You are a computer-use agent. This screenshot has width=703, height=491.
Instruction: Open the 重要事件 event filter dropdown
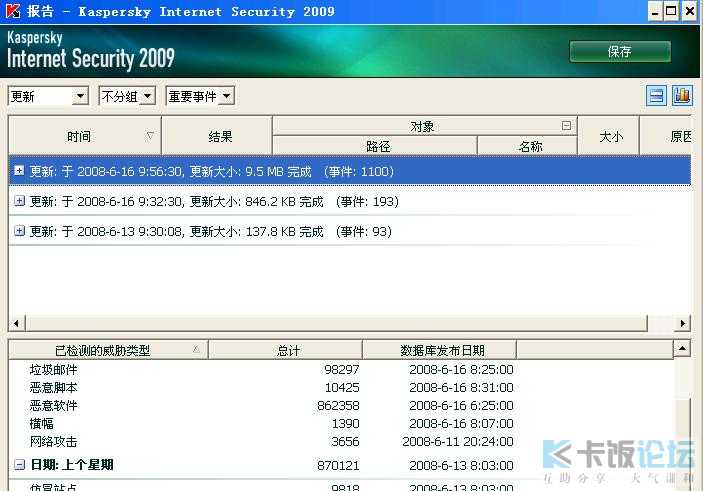click(200, 96)
